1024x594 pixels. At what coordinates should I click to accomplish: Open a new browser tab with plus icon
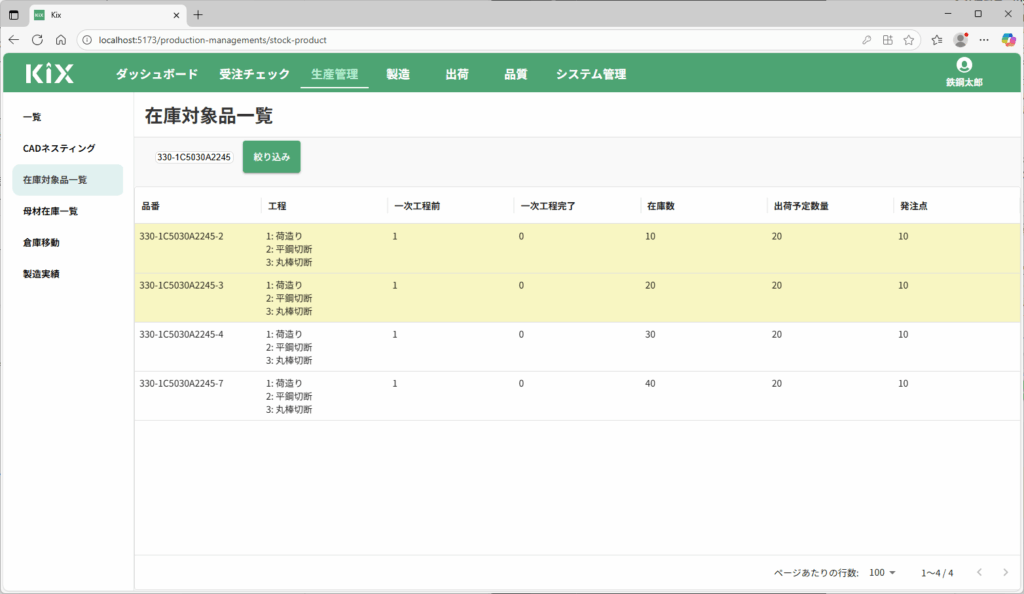[198, 14]
